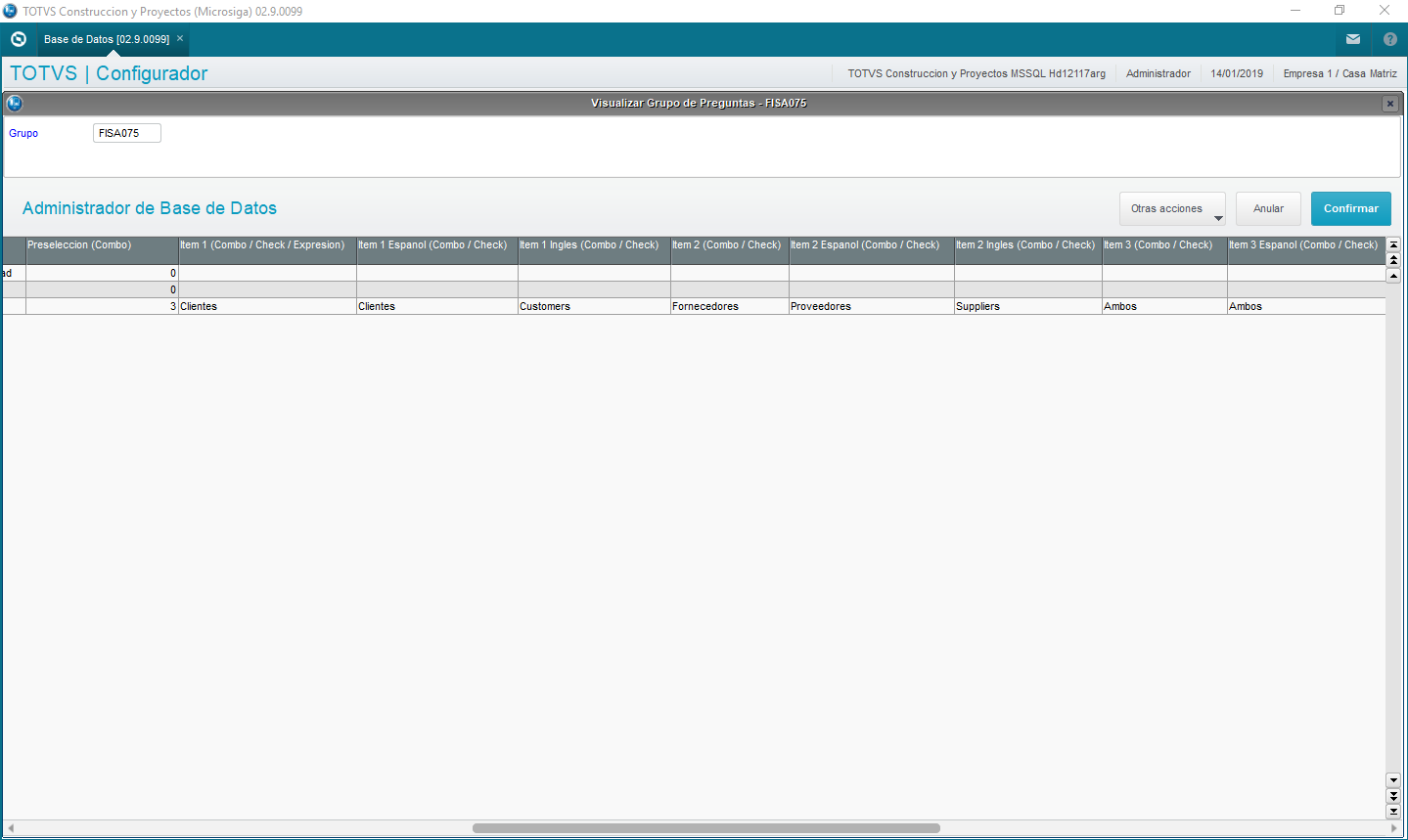Screen dimensions: 1408x840
Task: Click Ambos cell in Item 3 Espanol column
Action: click(1306, 306)
